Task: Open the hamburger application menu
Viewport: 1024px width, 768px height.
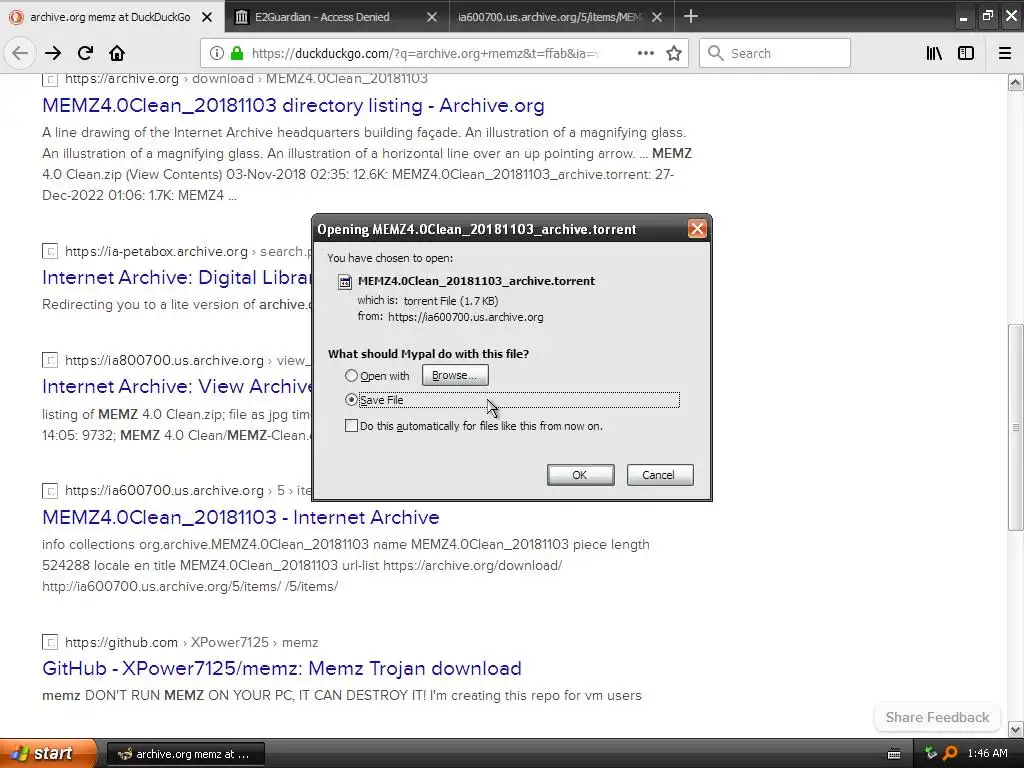Action: [1005, 54]
